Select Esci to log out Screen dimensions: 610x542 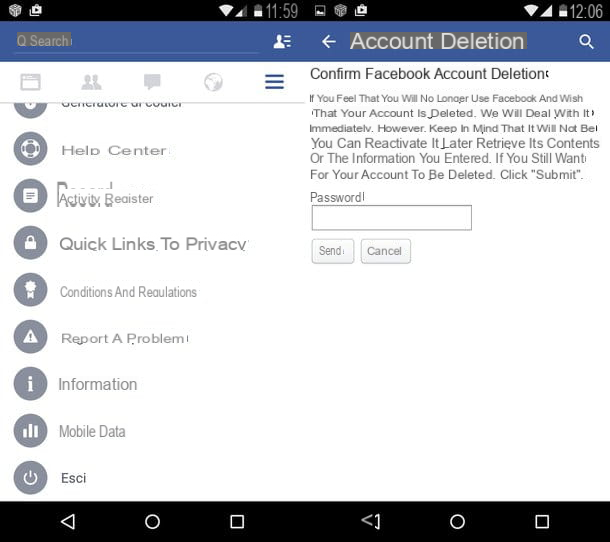point(74,478)
